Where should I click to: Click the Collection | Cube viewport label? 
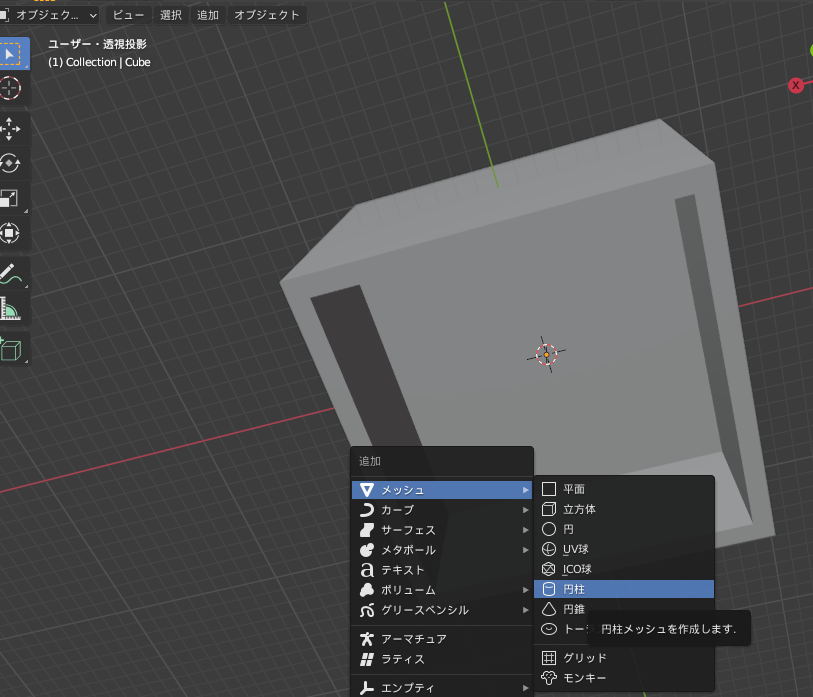pyautogui.click(x=99, y=62)
